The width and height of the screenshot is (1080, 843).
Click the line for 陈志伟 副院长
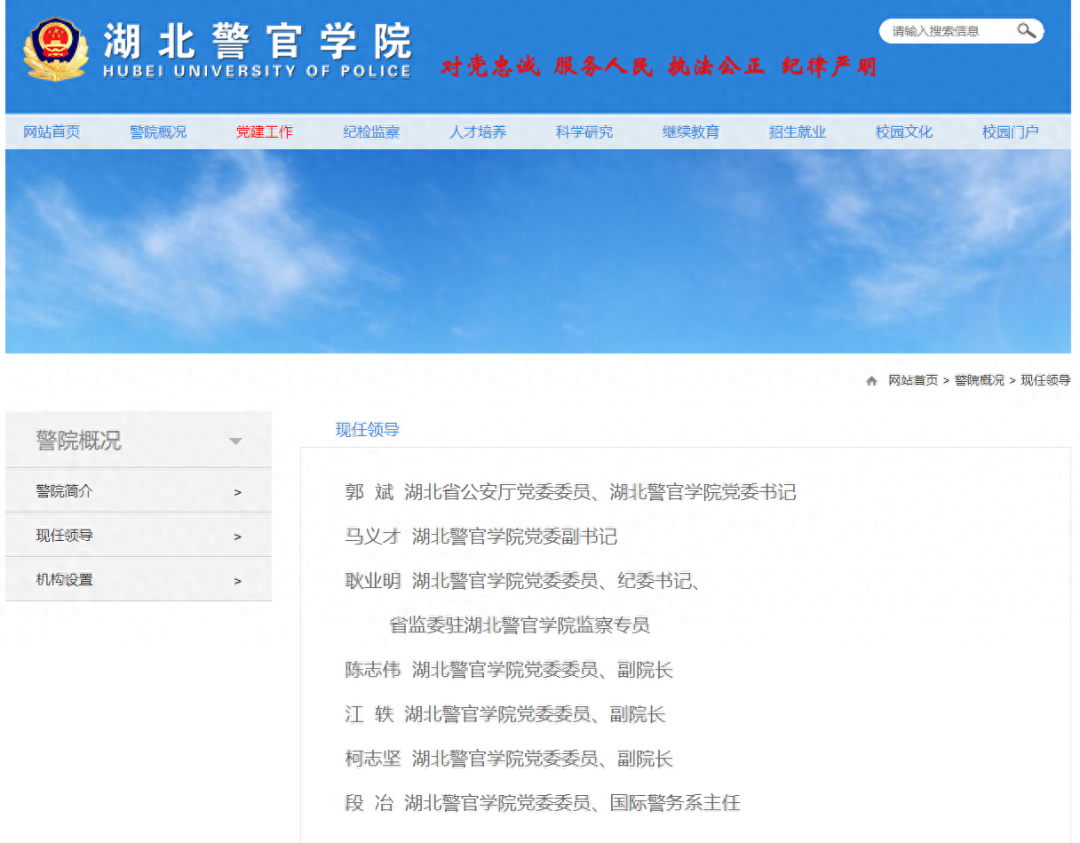click(x=508, y=669)
